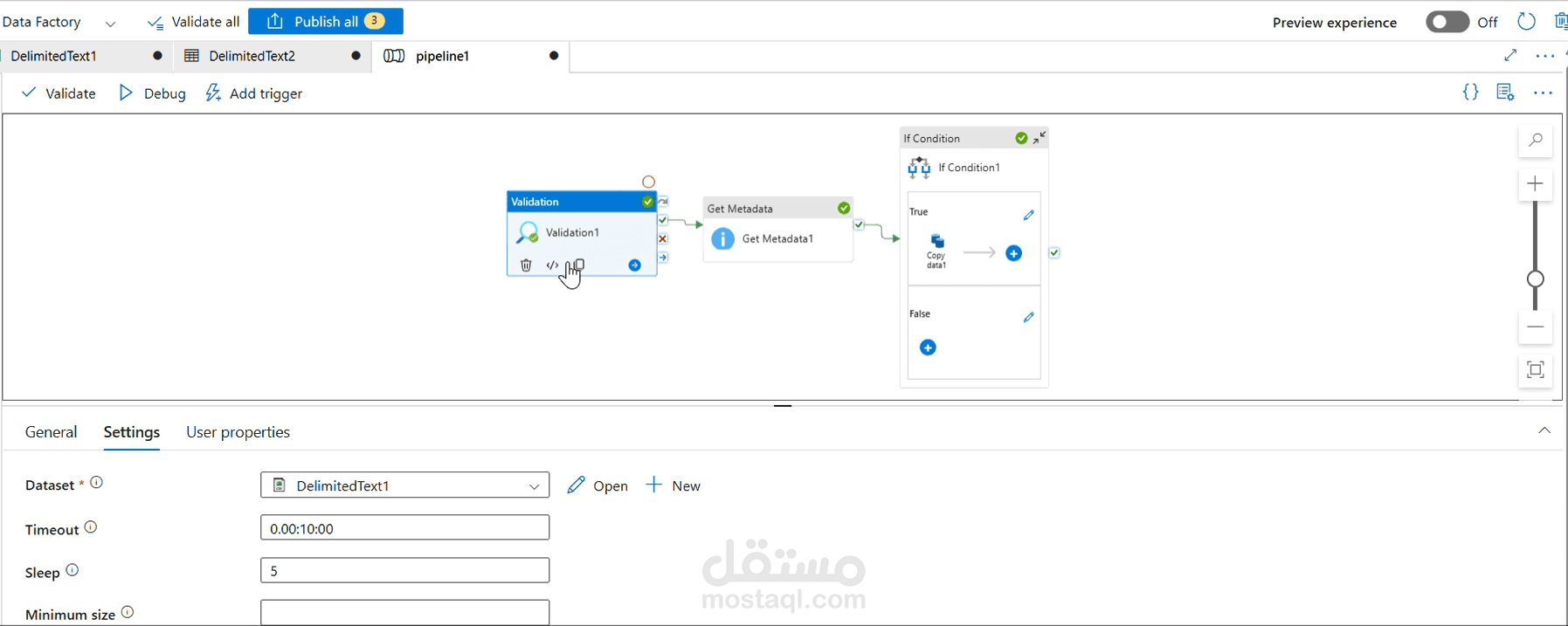Open pipeline properties panel icon
Image resolution: width=1568 pixels, height=626 pixels.
1505,92
